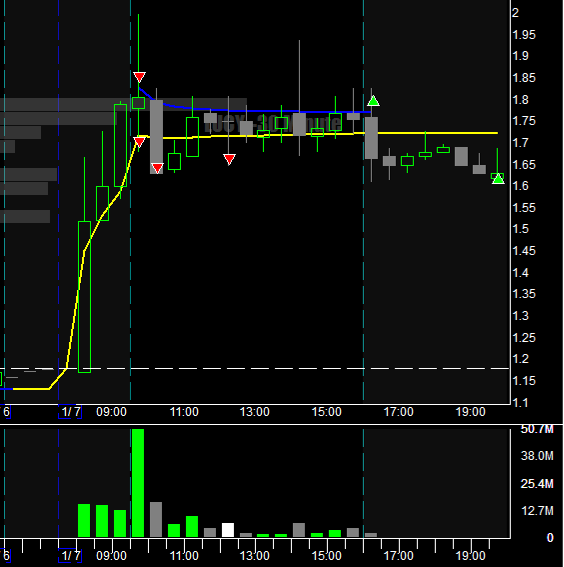Click the 1.5 price scale label

click(521, 229)
